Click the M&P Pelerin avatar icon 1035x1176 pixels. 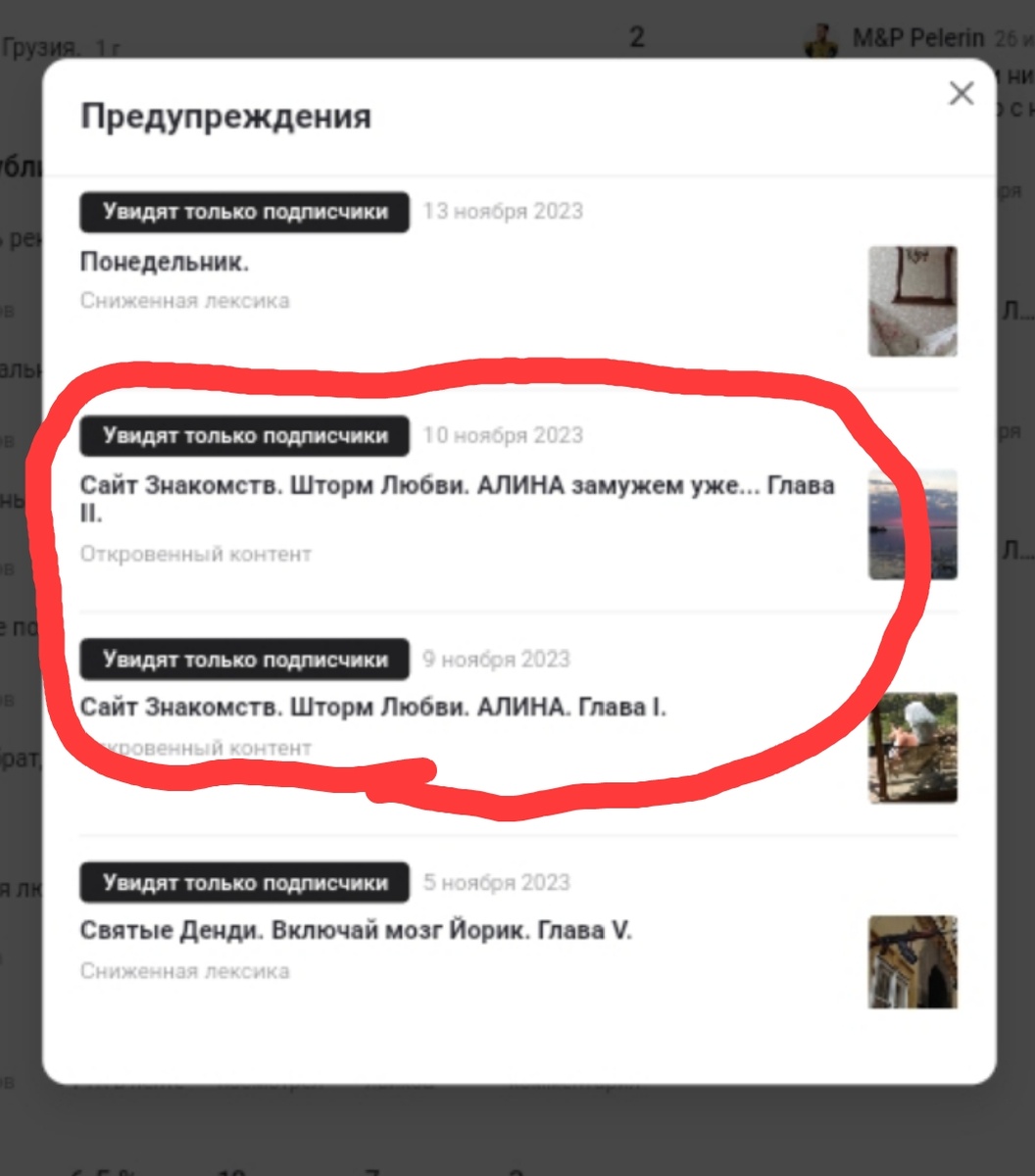(821, 39)
